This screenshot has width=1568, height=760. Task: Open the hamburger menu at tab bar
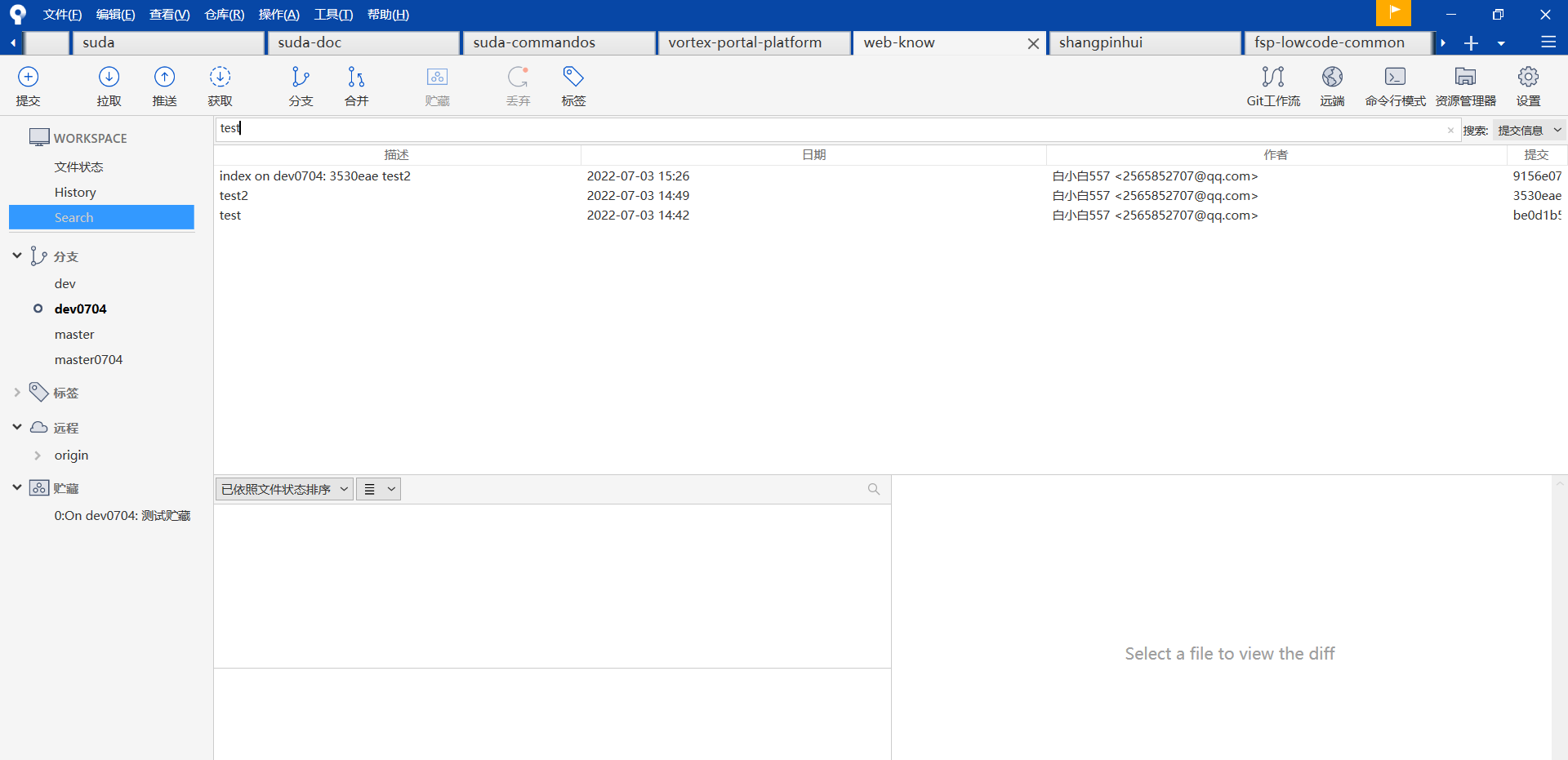[x=1548, y=42]
